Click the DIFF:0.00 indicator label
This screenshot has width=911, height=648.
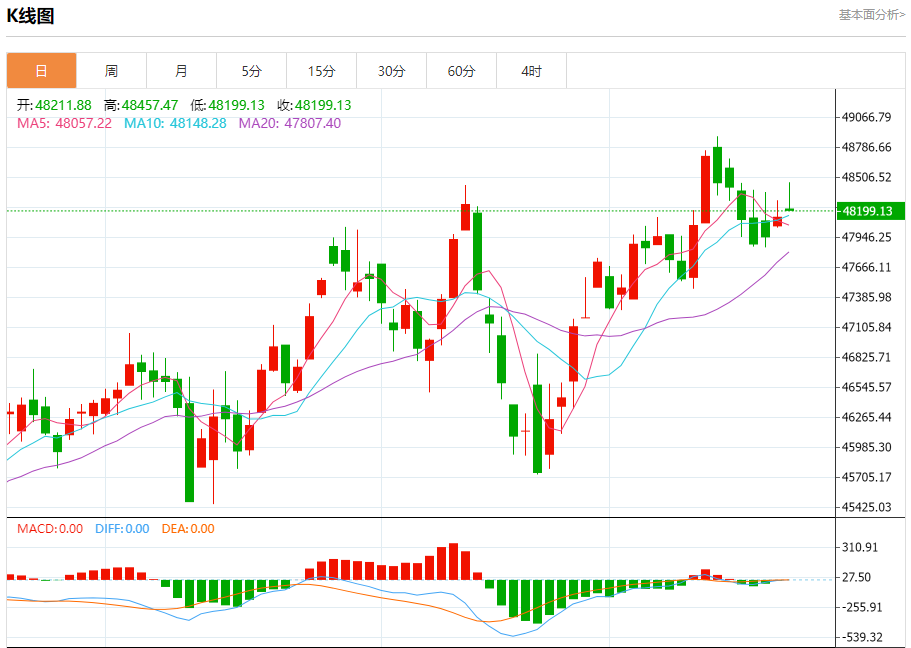(122, 529)
